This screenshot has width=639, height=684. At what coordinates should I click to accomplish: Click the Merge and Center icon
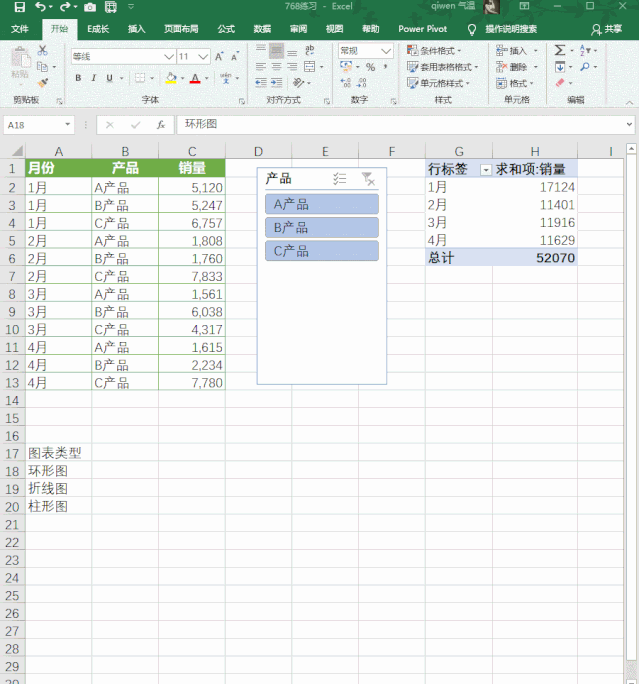tap(309, 67)
